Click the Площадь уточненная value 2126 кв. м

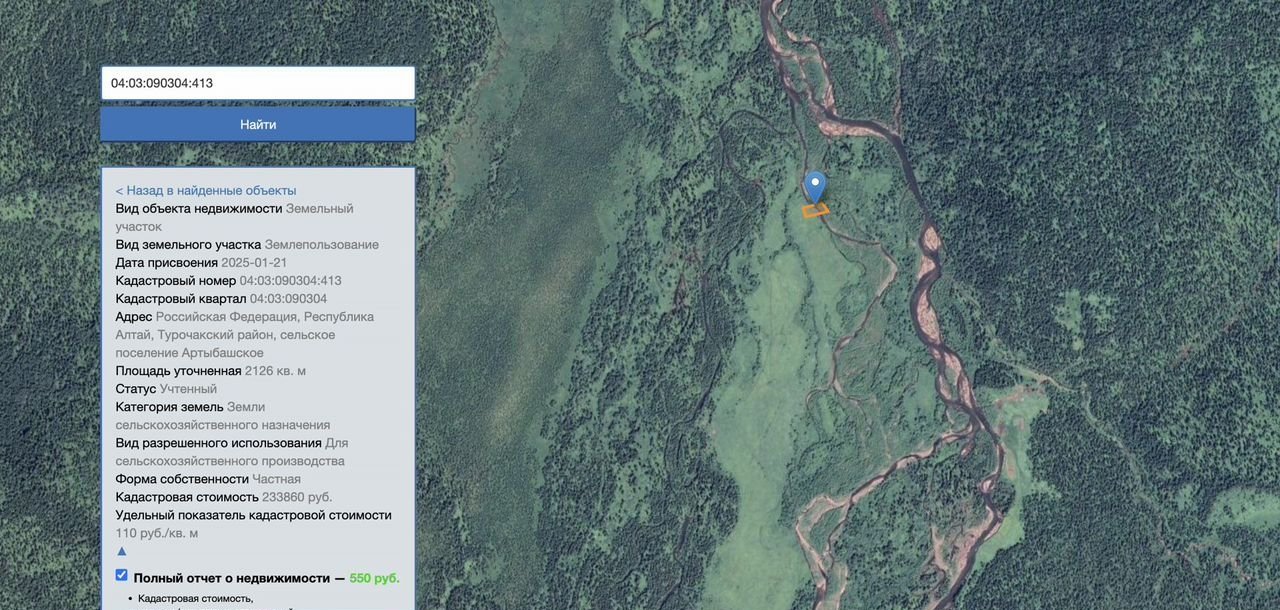275,371
